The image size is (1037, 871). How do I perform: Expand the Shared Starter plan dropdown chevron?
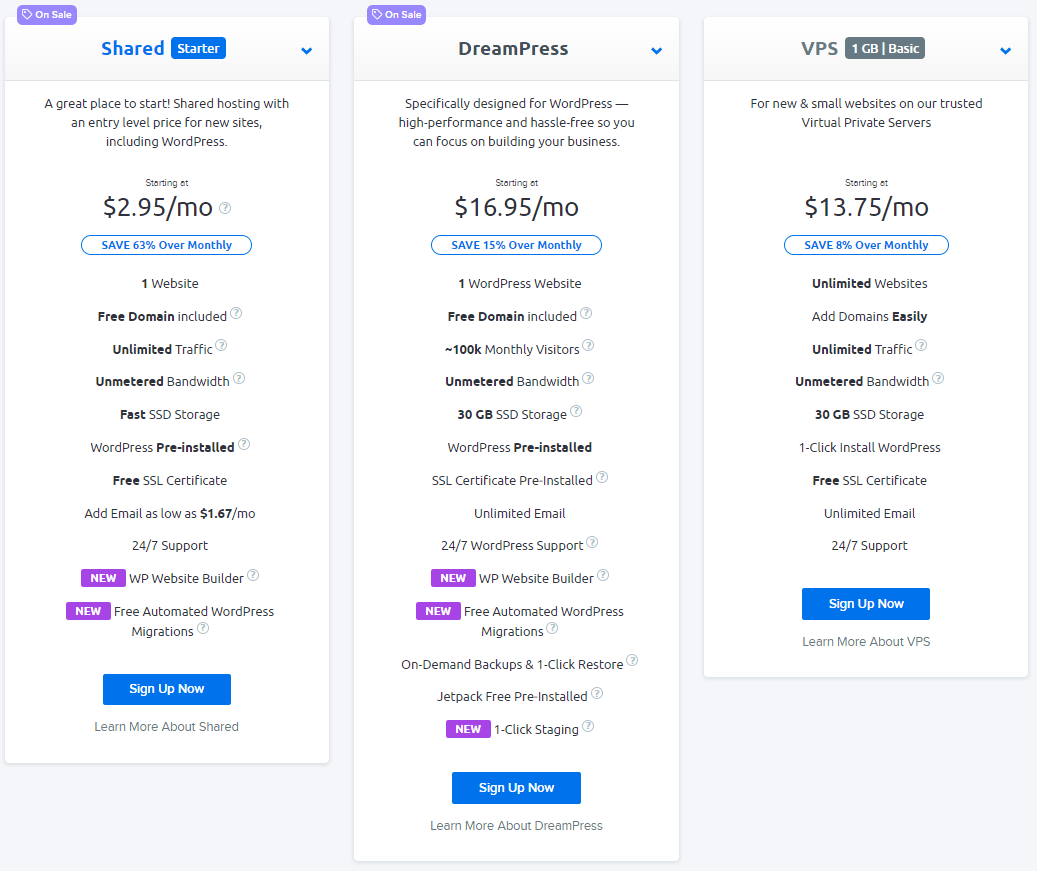click(x=307, y=50)
